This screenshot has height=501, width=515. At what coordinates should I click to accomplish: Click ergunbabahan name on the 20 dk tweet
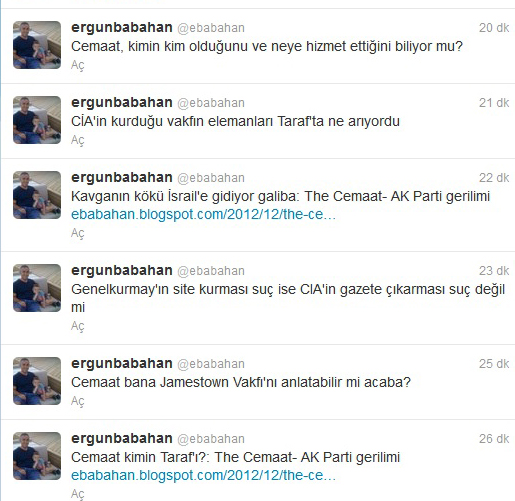coord(122,28)
